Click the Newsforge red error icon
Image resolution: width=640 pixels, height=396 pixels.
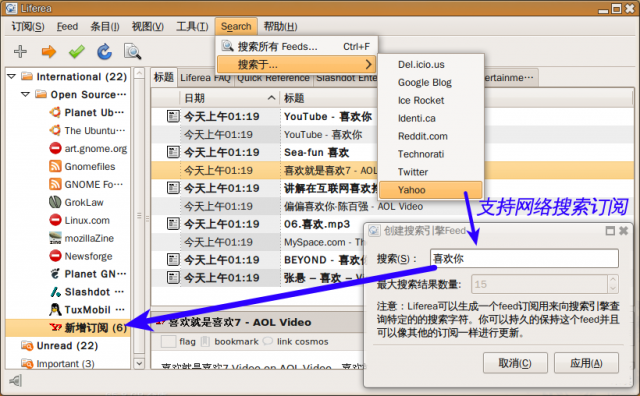point(55,256)
